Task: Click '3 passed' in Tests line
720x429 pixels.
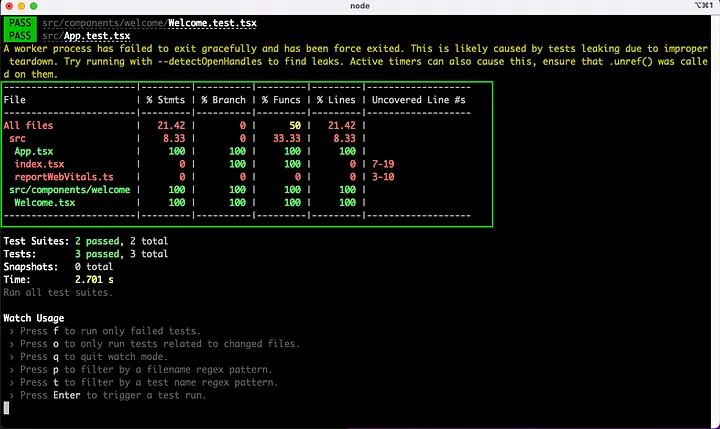Action: (97, 254)
